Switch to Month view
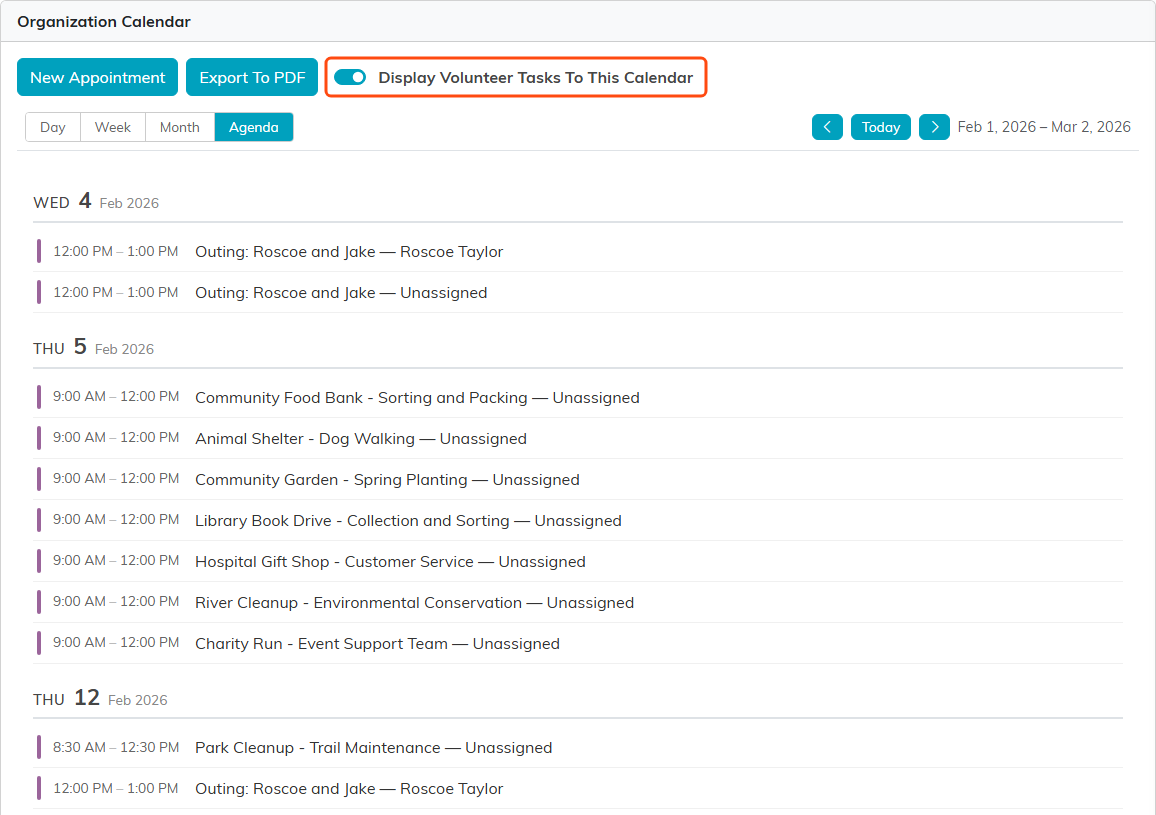The image size is (1156, 815). [180, 127]
